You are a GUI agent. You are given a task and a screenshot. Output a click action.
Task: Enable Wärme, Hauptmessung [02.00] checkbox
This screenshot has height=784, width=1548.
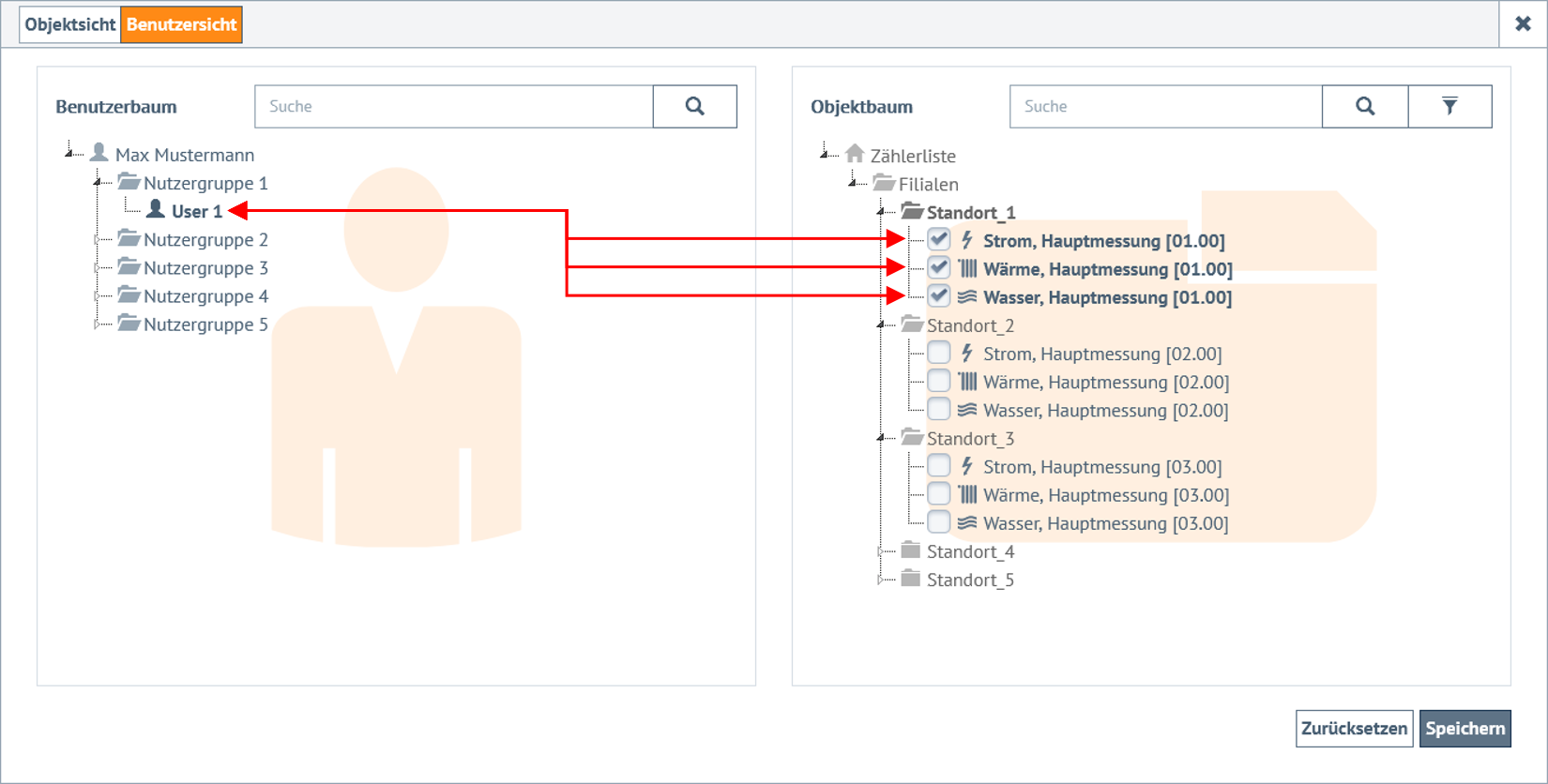[938, 382]
